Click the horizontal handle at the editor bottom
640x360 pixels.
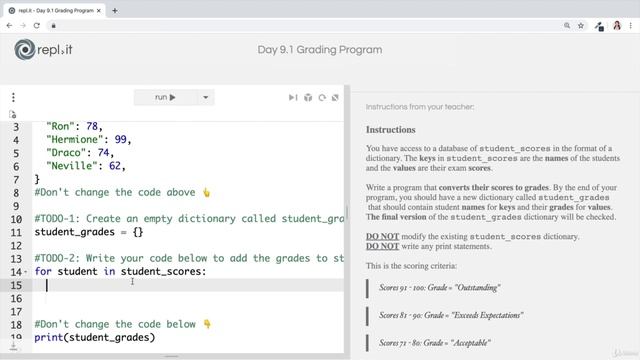click(x=171, y=356)
